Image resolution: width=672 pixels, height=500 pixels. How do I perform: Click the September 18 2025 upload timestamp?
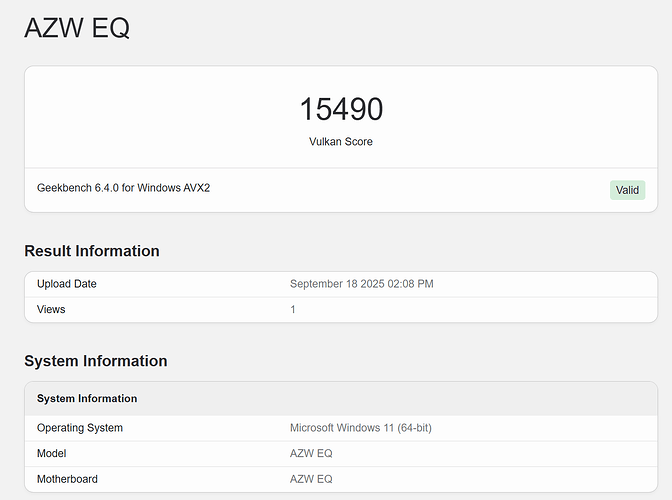pos(361,284)
